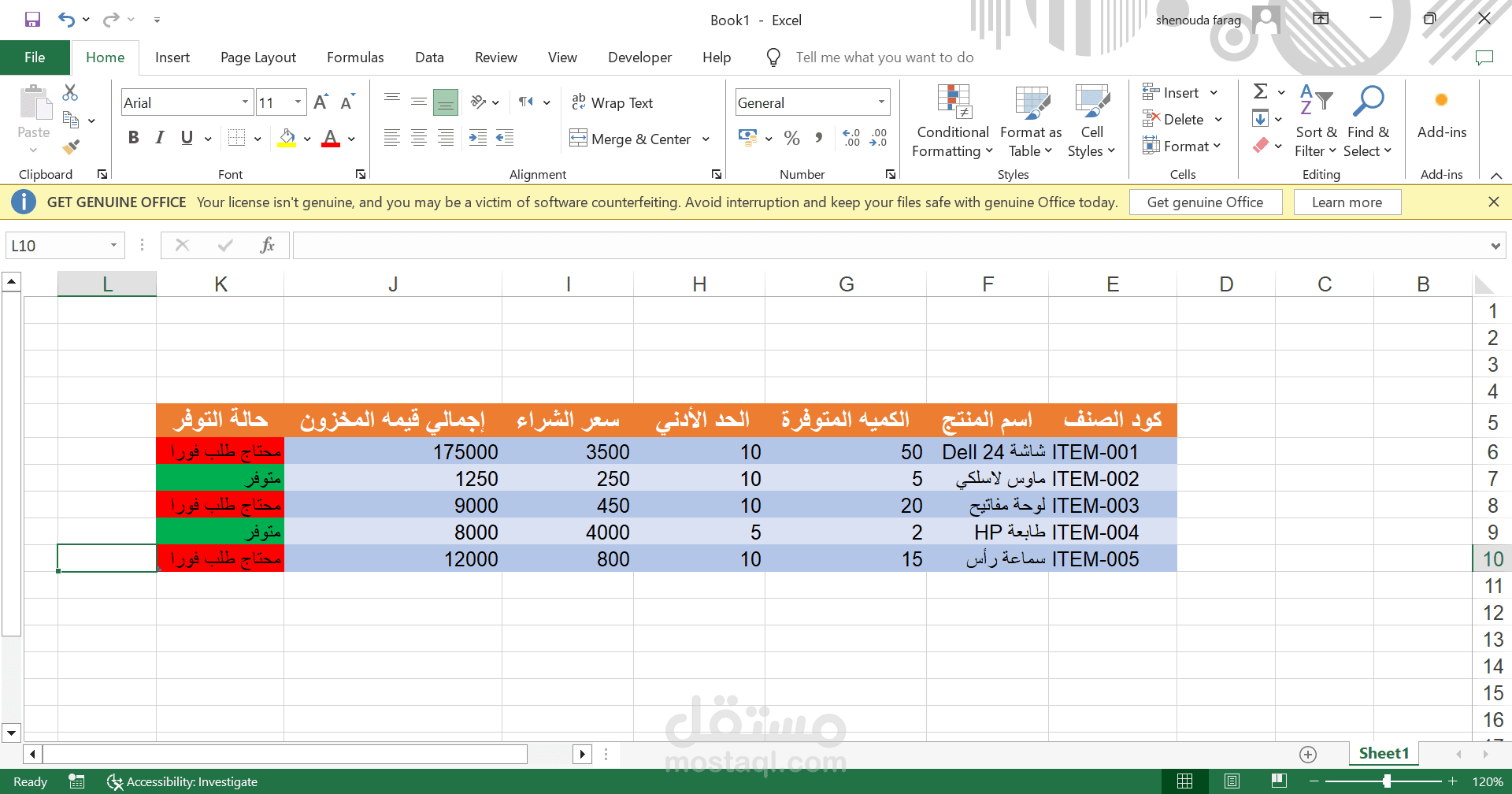This screenshot has width=1512, height=794.
Task: Expand Merge & Center dropdown arrow
Action: (706, 139)
